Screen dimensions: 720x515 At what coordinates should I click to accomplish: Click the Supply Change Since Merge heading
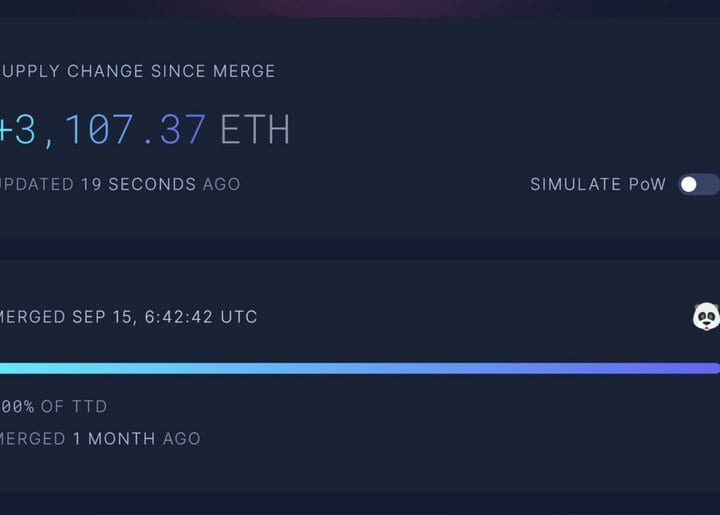pos(137,71)
